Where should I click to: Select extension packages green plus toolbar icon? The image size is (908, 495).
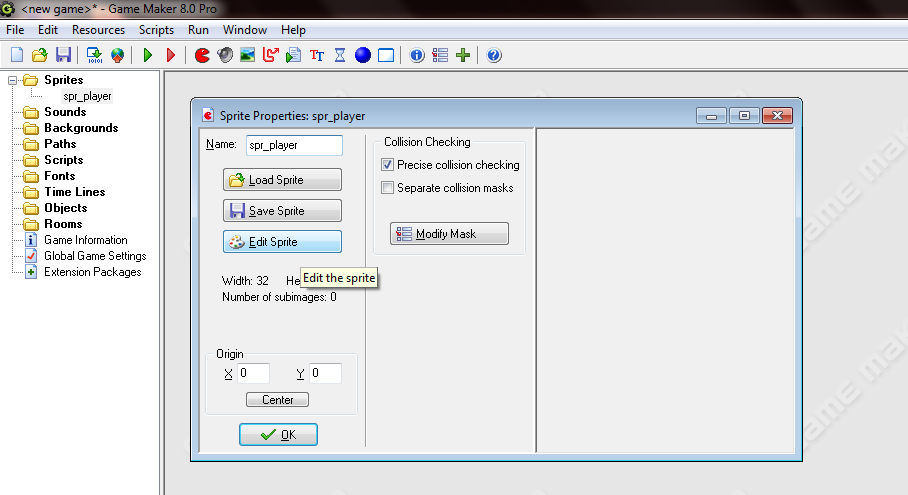click(x=463, y=55)
